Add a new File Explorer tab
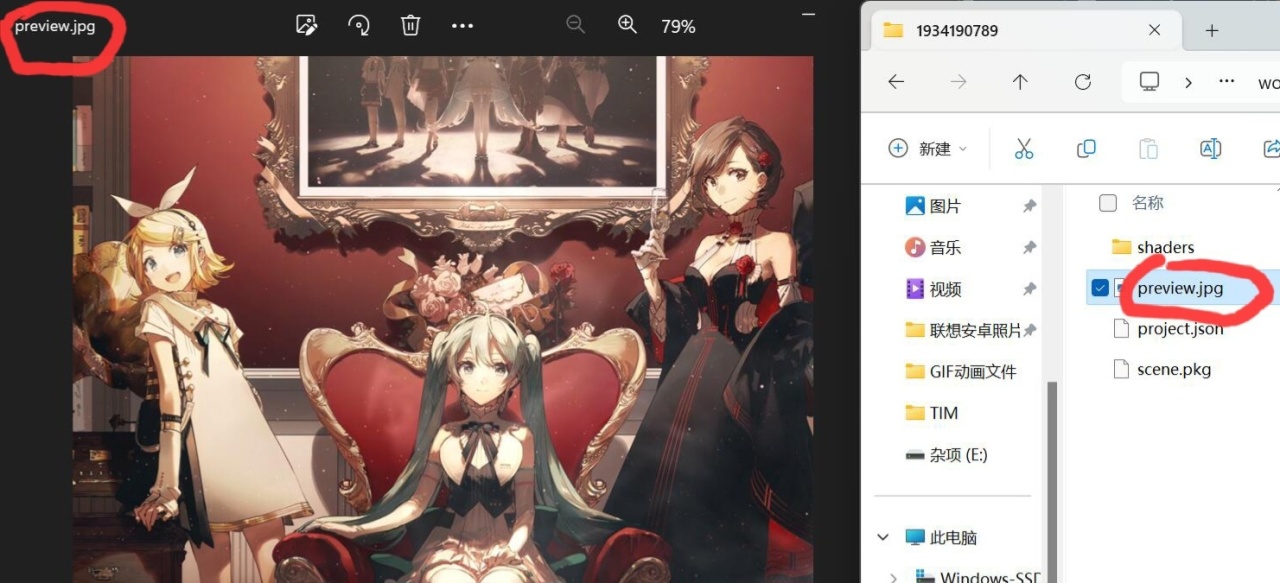 pyautogui.click(x=1212, y=31)
